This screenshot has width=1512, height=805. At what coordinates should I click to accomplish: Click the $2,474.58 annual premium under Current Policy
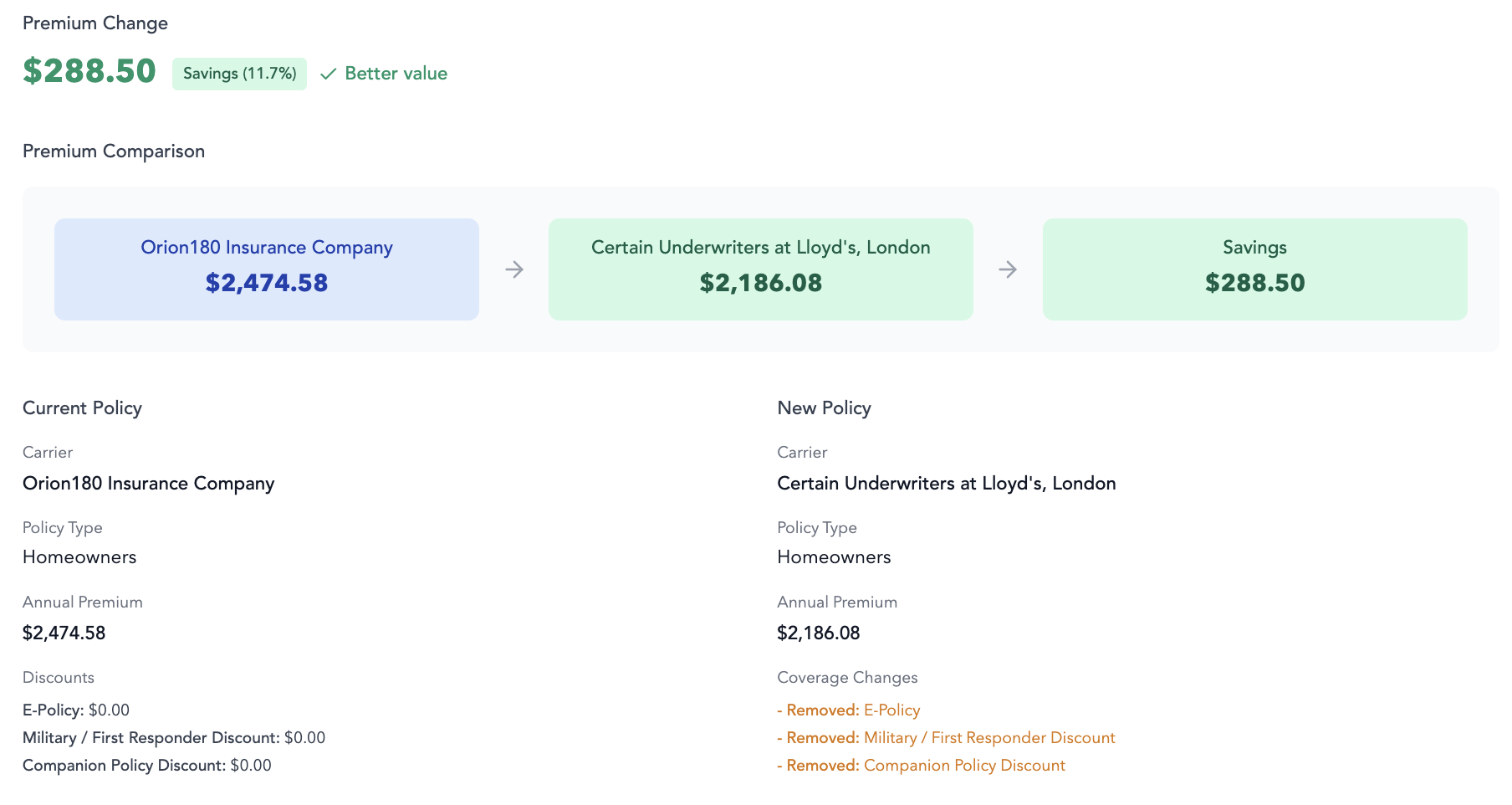64,633
